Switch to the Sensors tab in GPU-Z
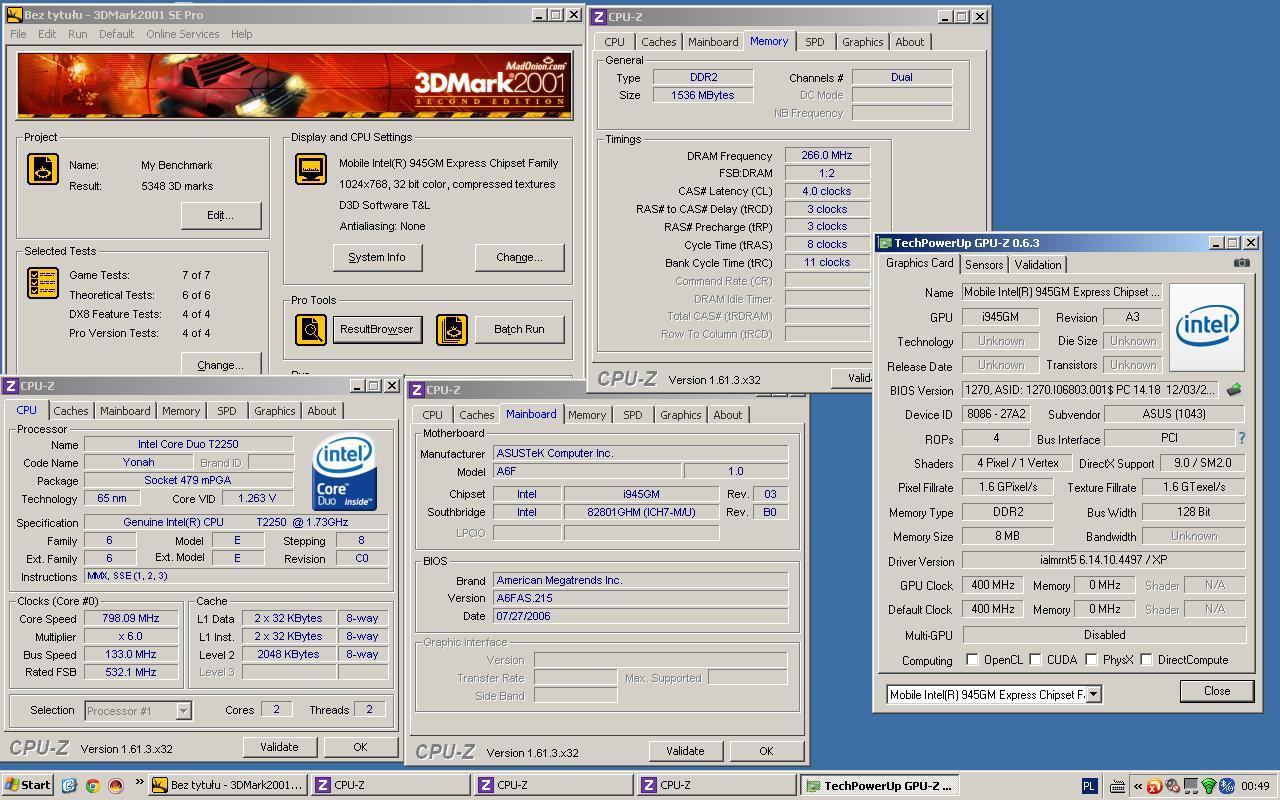This screenshot has width=1280, height=800. coord(984,265)
